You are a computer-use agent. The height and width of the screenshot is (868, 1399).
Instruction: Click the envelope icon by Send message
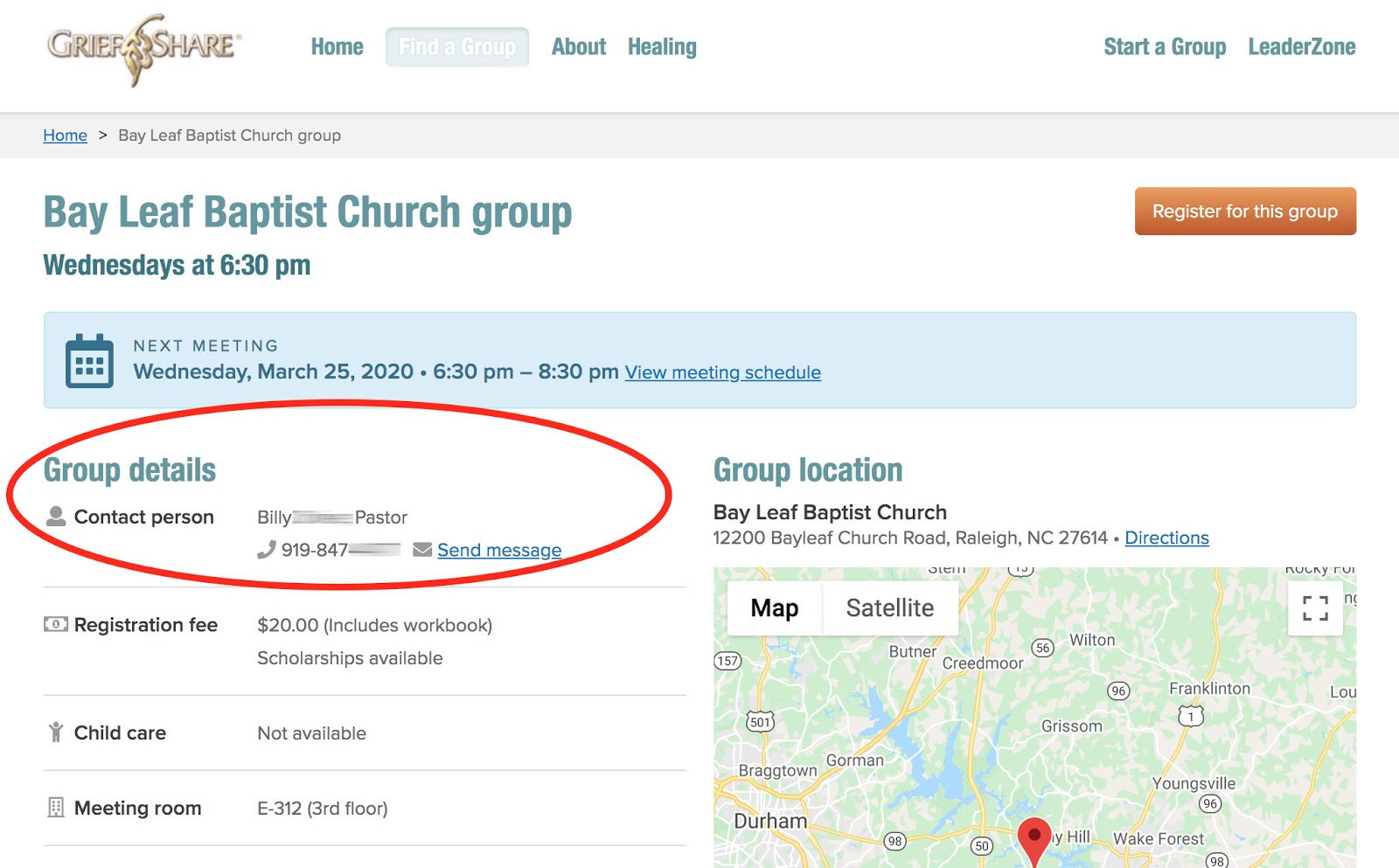(x=422, y=549)
